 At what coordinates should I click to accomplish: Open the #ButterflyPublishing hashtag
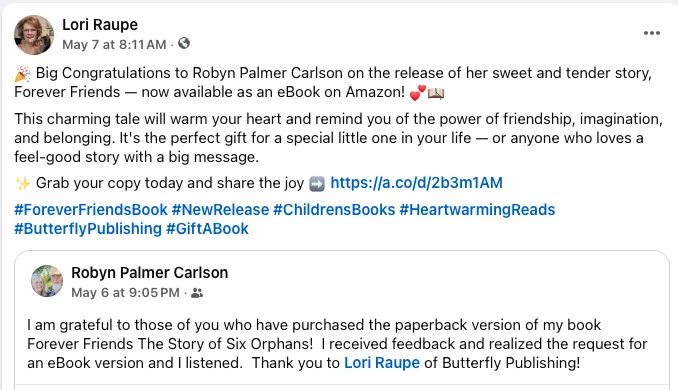[x=88, y=229]
